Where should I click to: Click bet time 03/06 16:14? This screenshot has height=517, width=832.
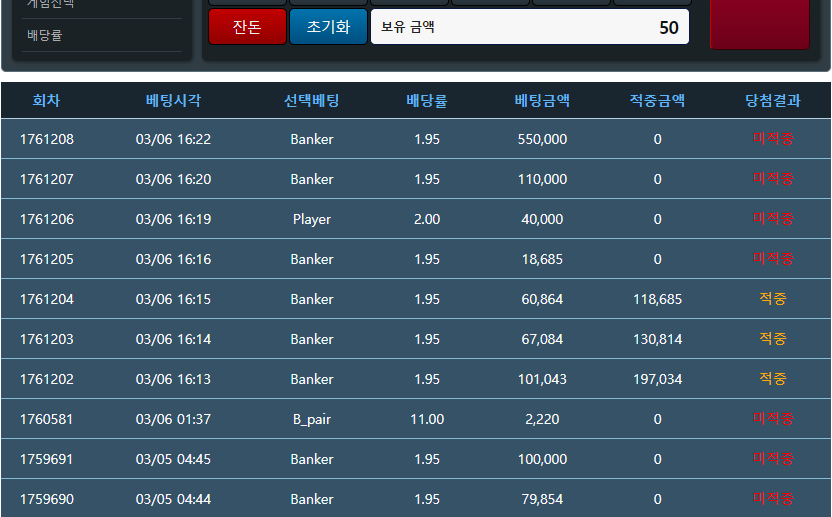click(x=174, y=339)
